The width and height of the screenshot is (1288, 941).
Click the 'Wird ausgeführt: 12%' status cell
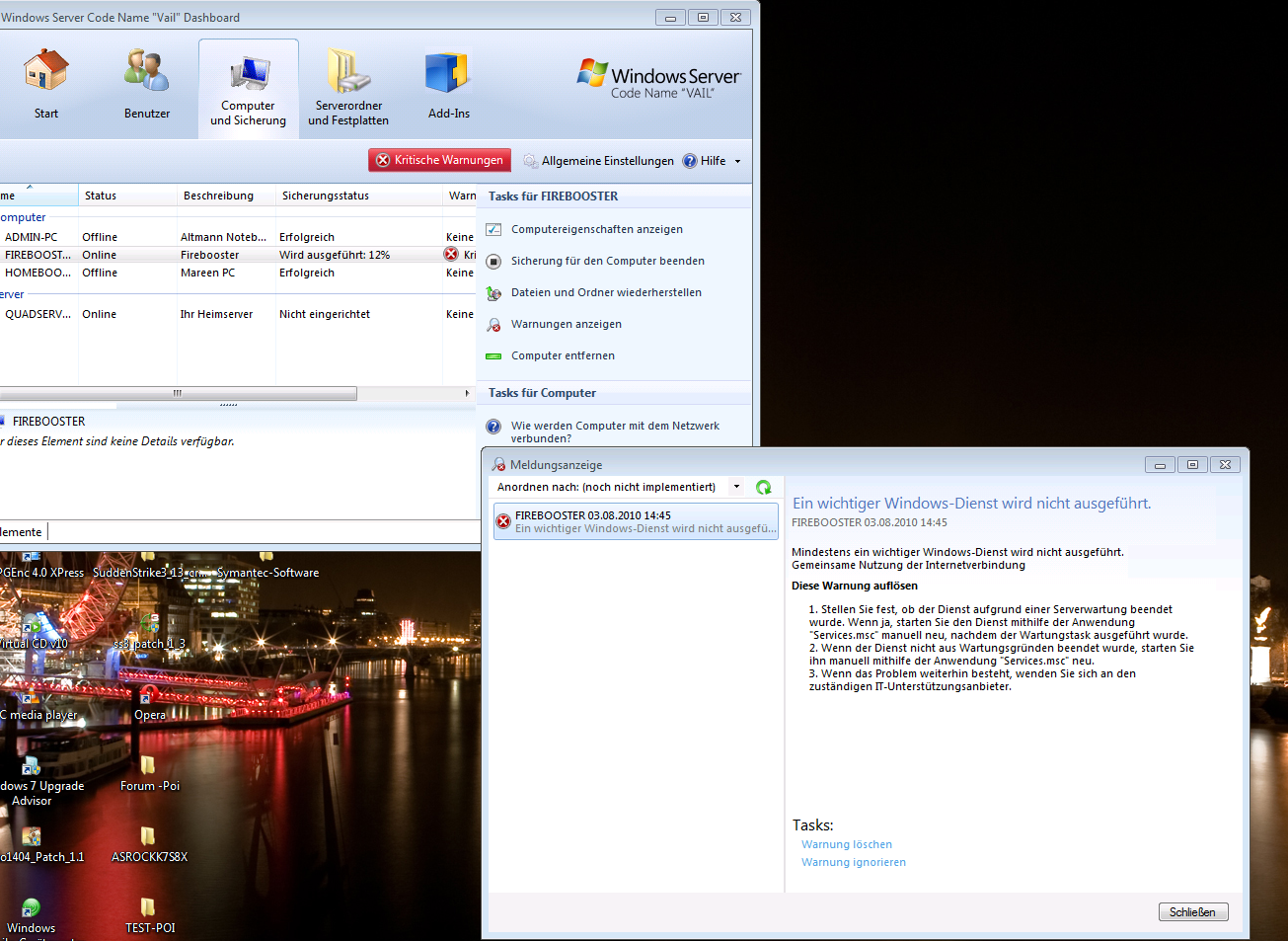point(335,255)
